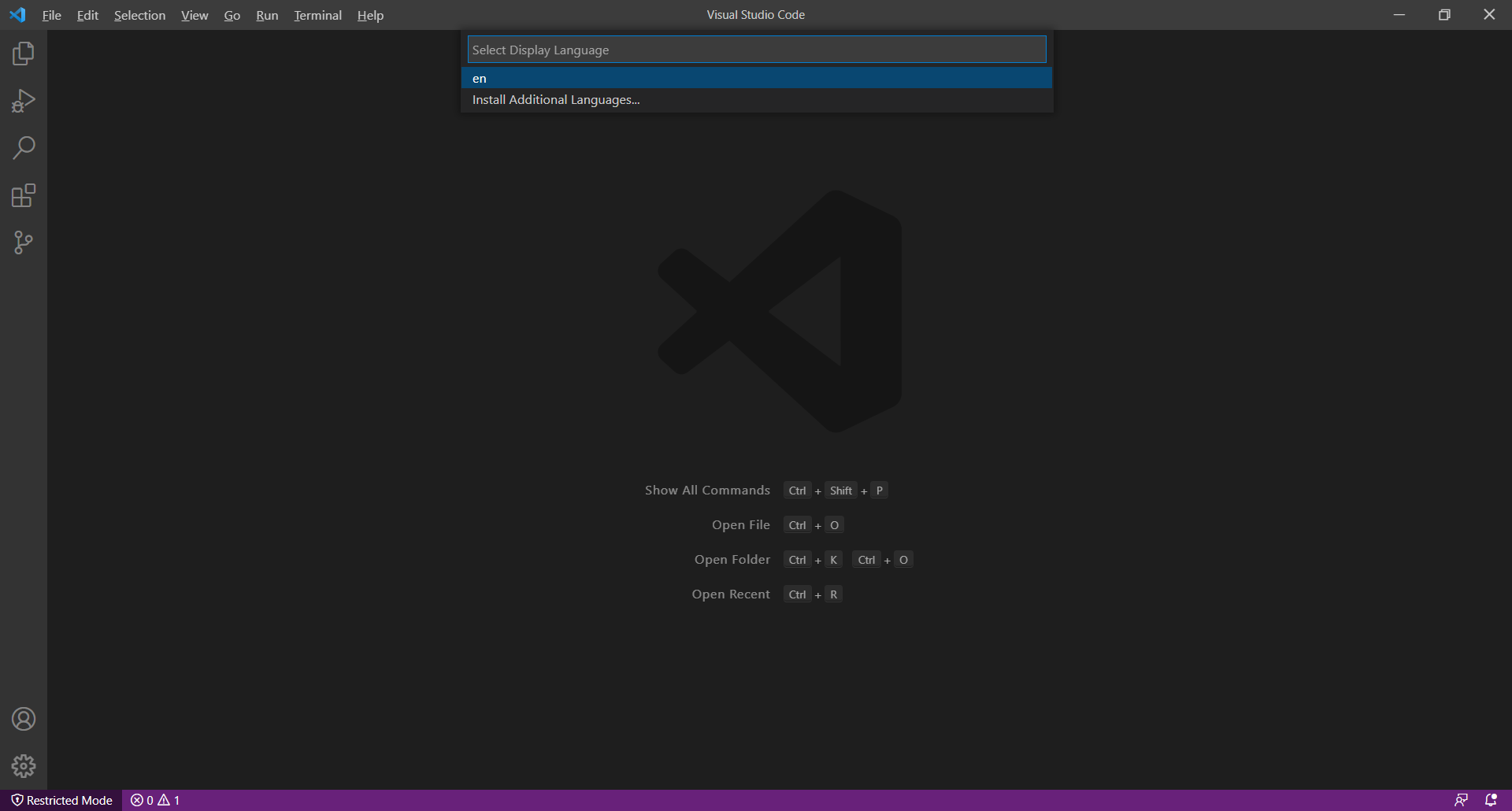Screen dimensions: 1512x811
Task: Open the Run menu
Action: click(x=267, y=15)
